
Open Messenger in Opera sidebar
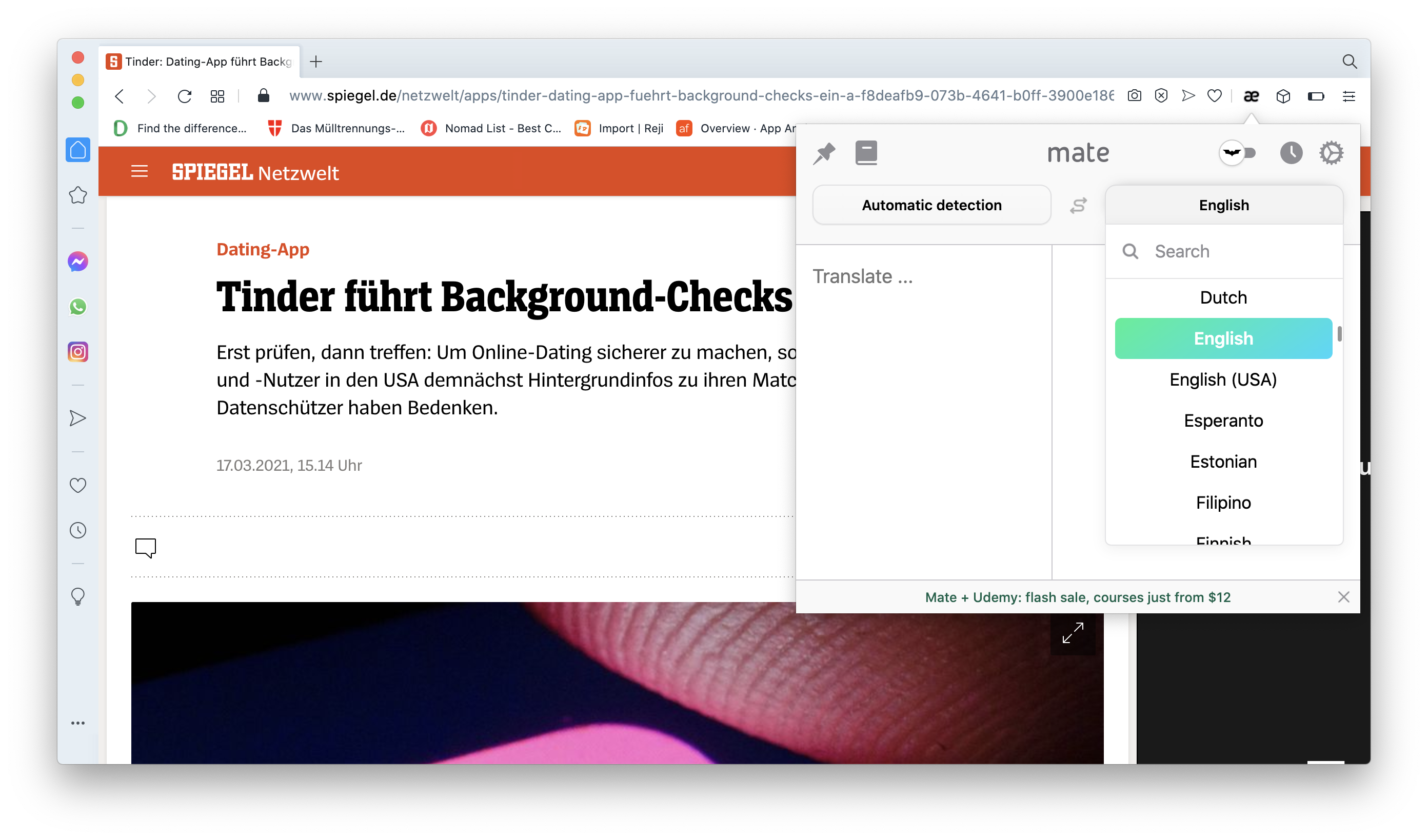point(77,262)
